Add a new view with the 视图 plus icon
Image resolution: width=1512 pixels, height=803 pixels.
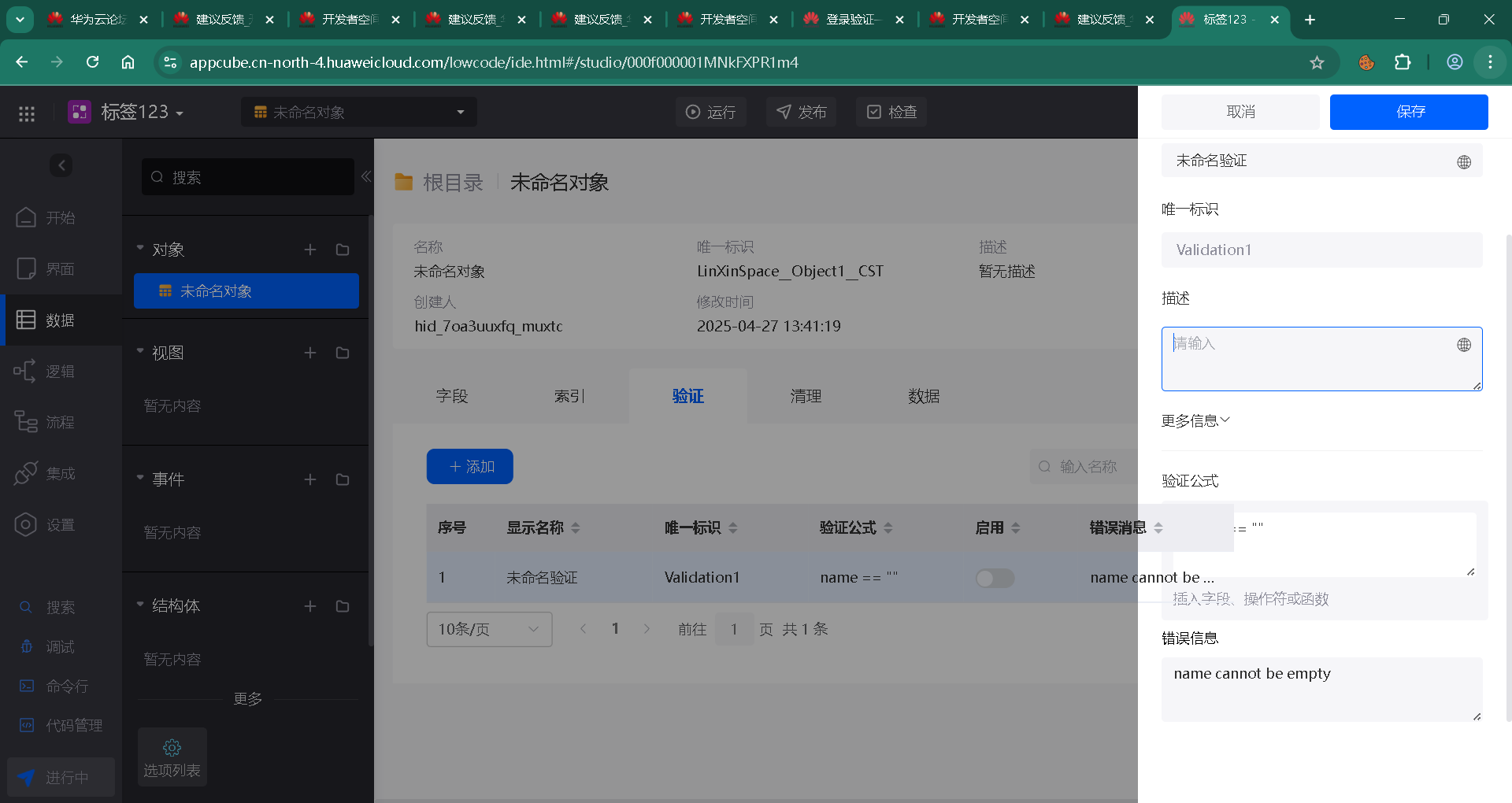tap(310, 353)
